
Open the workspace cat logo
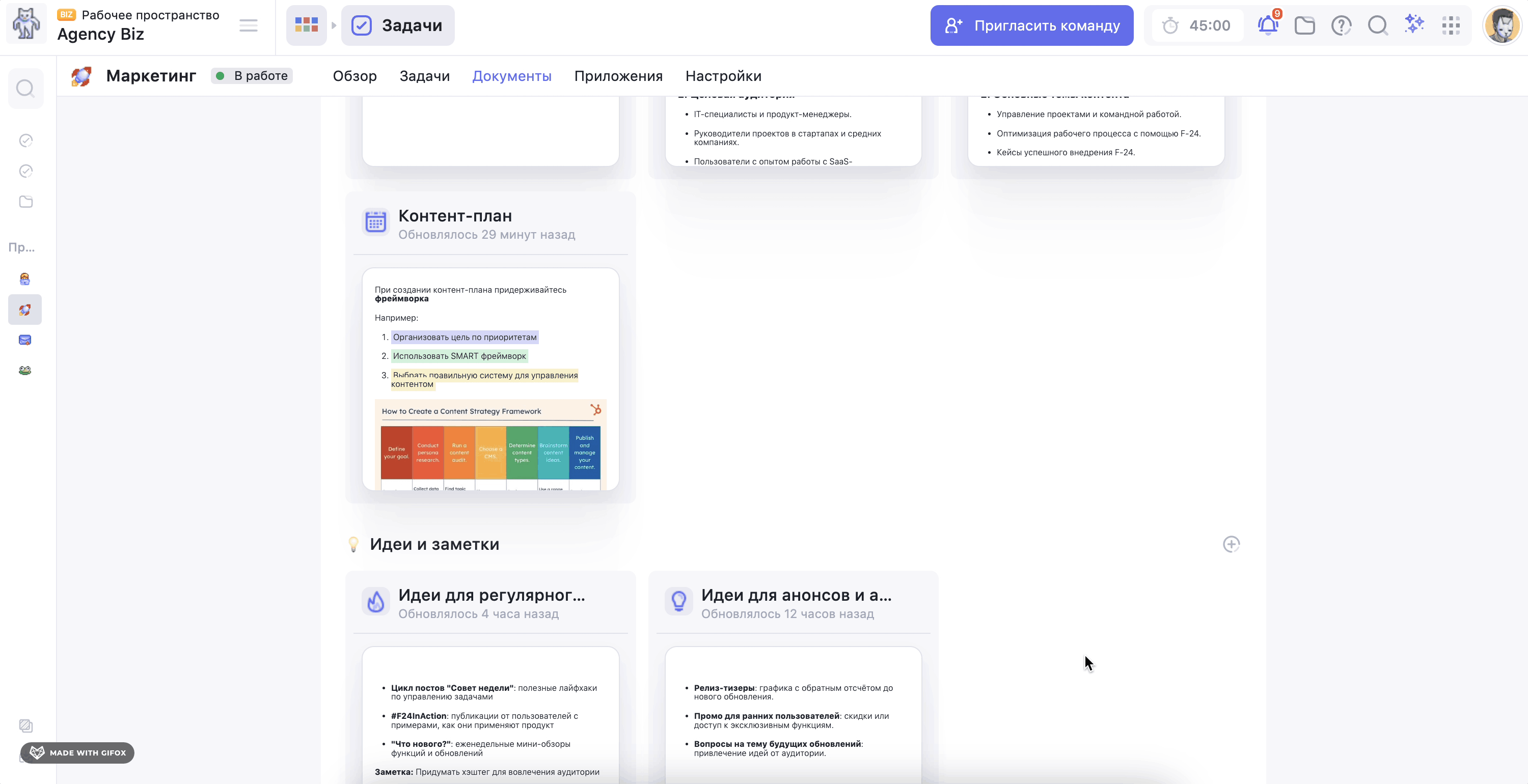[x=26, y=25]
